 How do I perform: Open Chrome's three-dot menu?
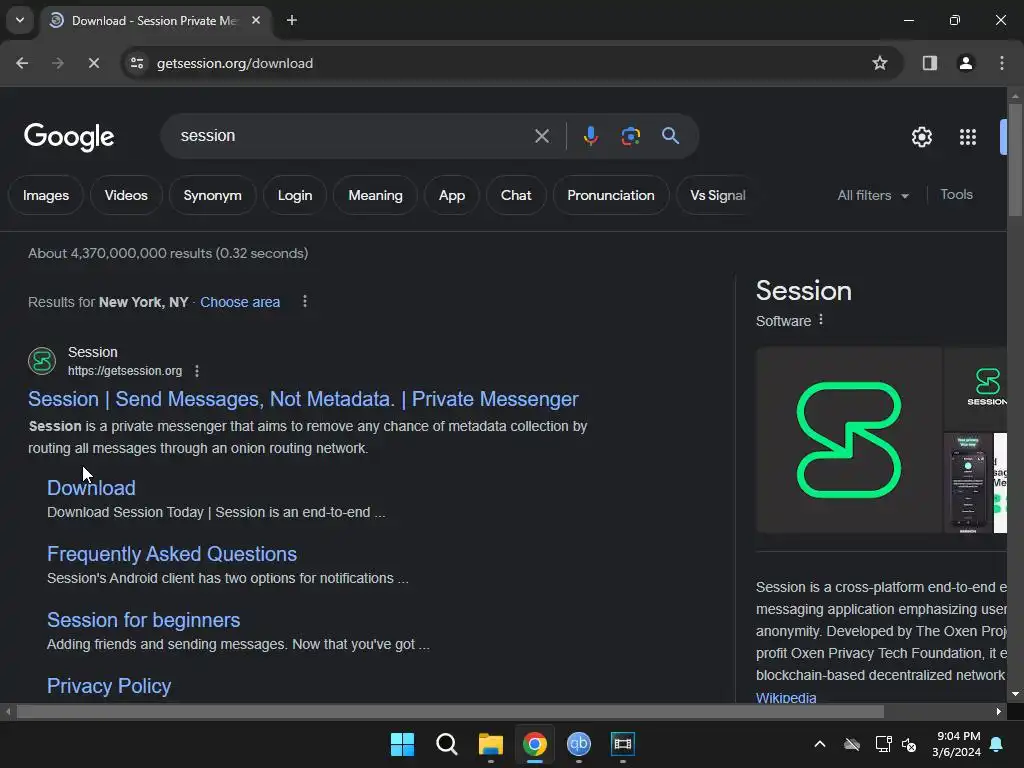[x=1002, y=63]
